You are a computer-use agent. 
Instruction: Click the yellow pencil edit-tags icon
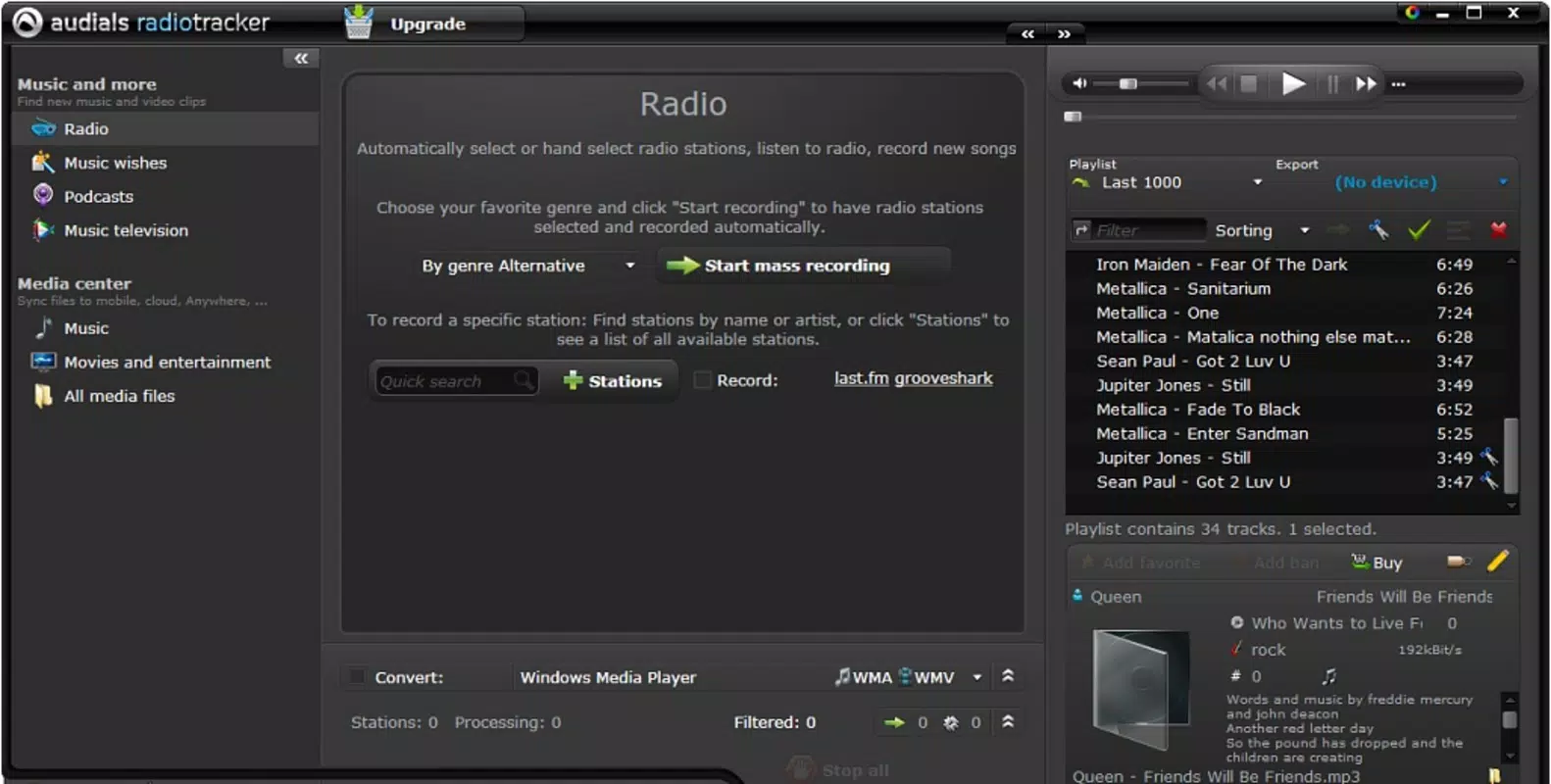[1498, 561]
